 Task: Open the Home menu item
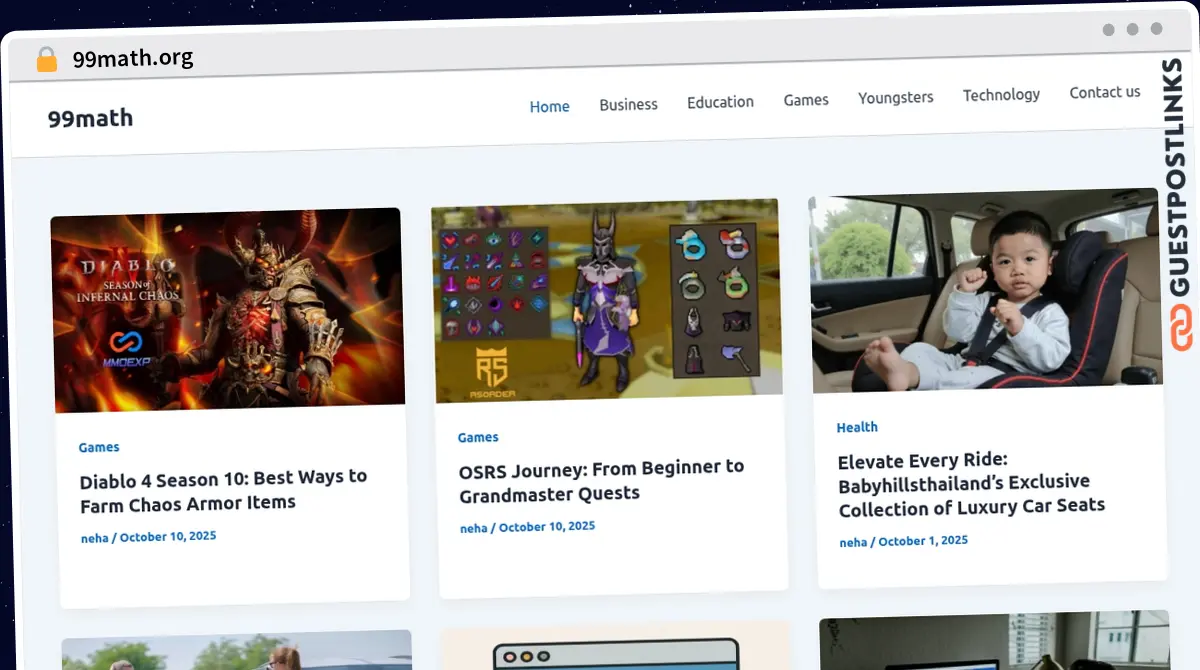[x=549, y=106]
